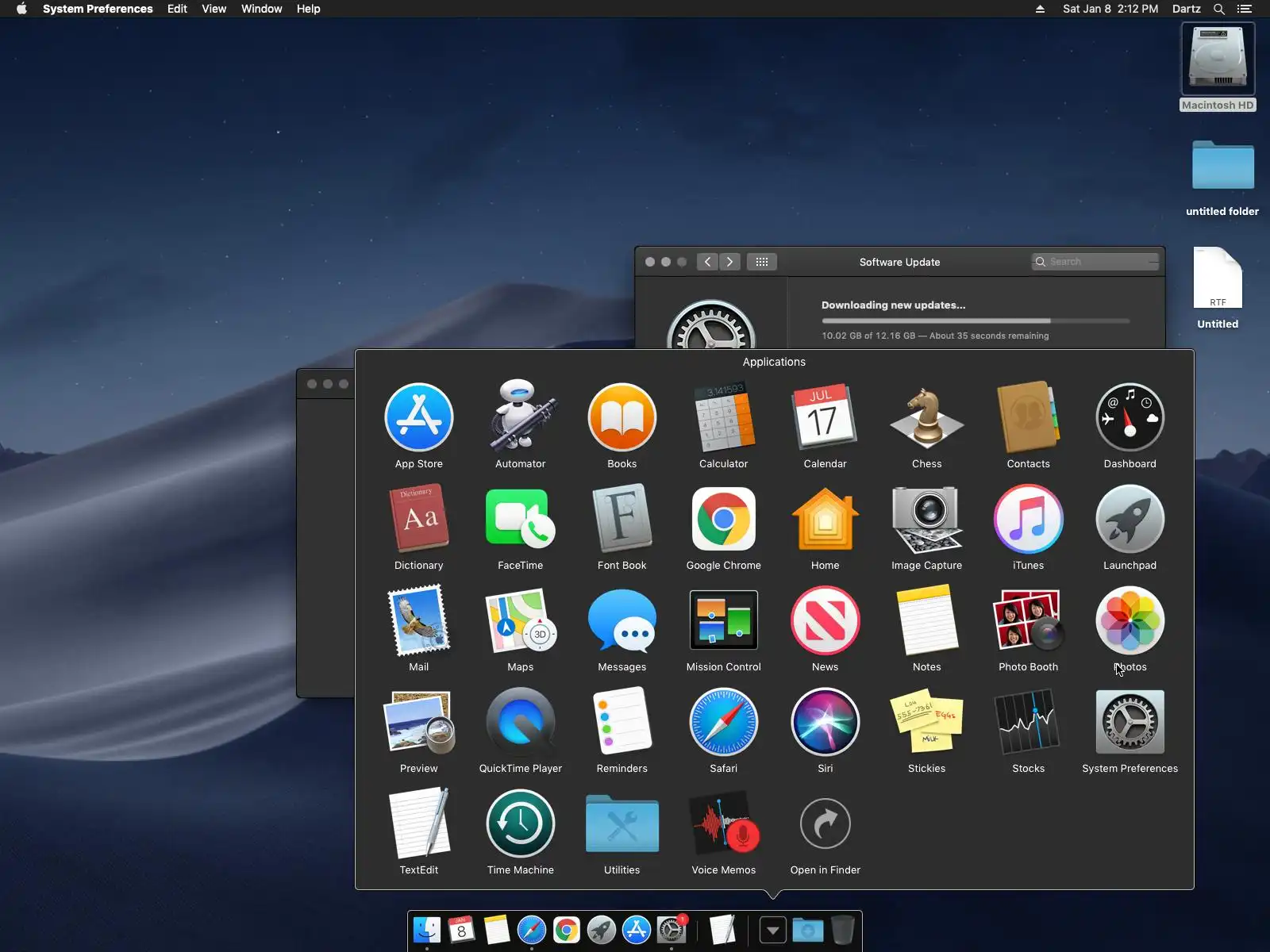Open Safari from the Applications grid
The image size is (1270, 952).
(724, 723)
